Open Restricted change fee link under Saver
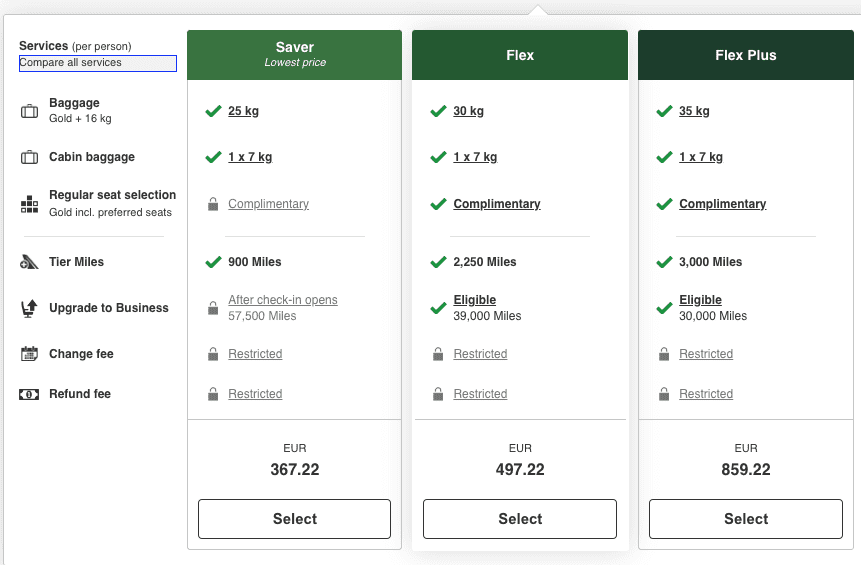The height and width of the screenshot is (565, 861). point(255,354)
